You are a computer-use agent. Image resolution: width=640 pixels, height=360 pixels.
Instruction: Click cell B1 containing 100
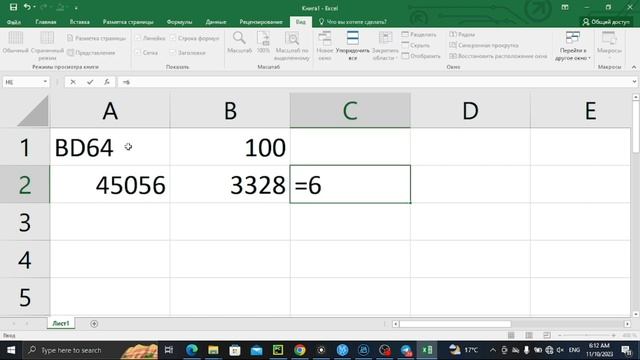(230, 147)
